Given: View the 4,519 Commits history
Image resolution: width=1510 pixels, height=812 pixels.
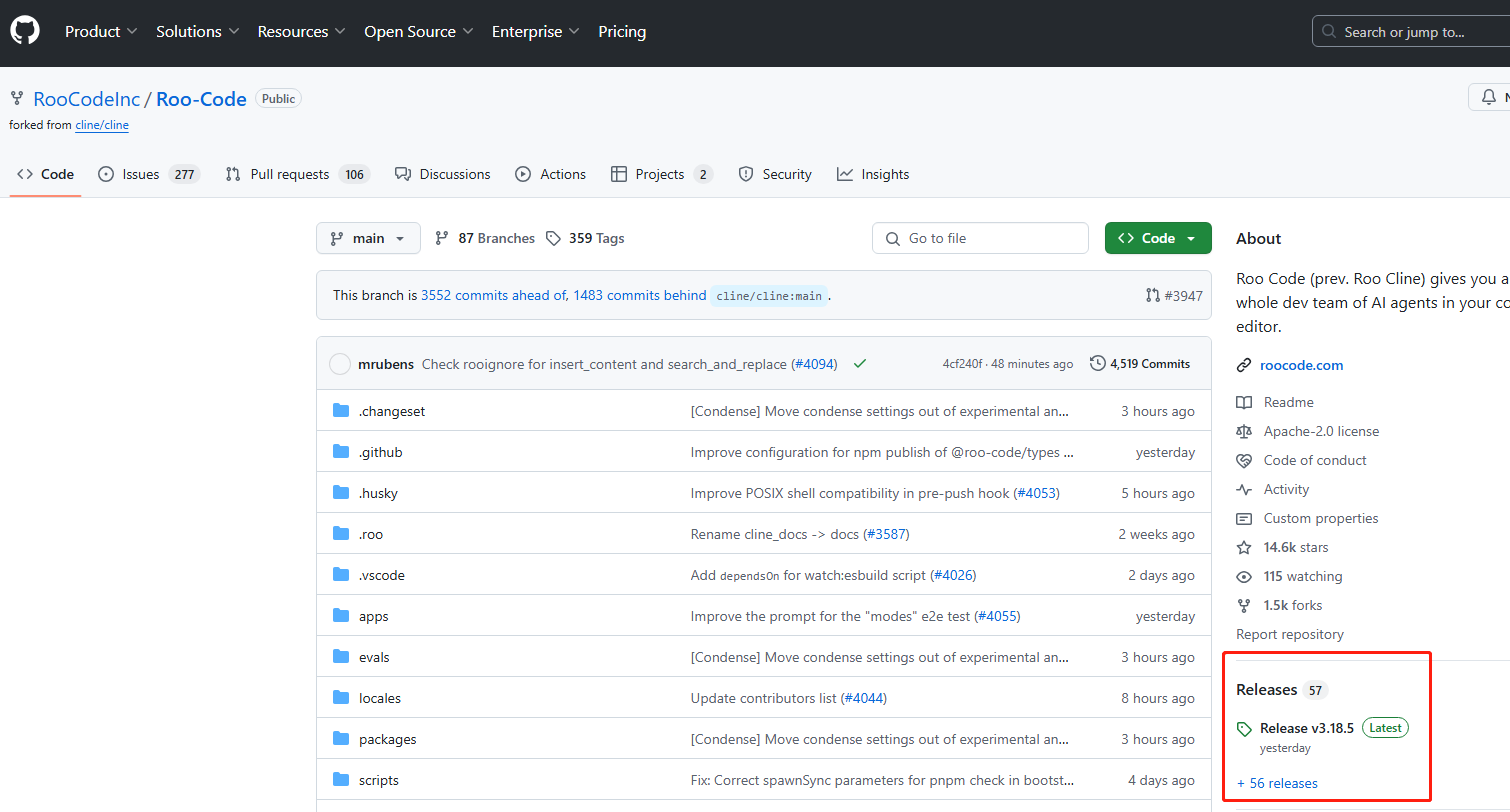Looking at the screenshot, I should click(x=1140, y=364).
